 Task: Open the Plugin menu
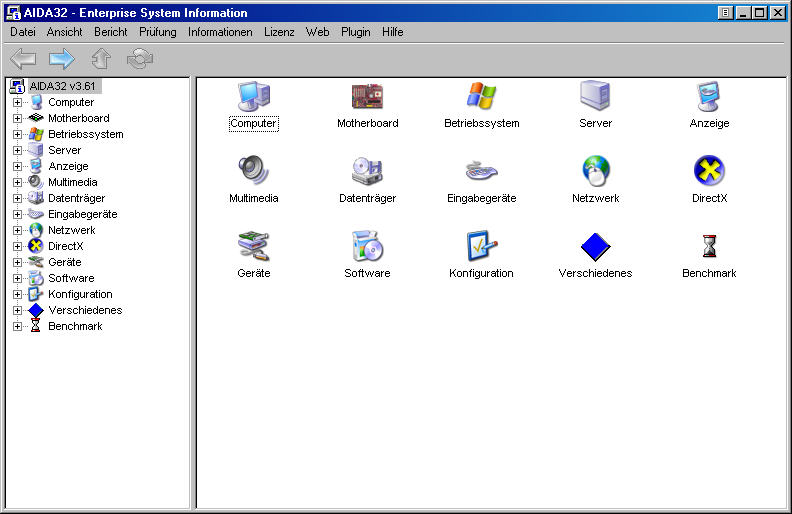(x=355, y=32)
